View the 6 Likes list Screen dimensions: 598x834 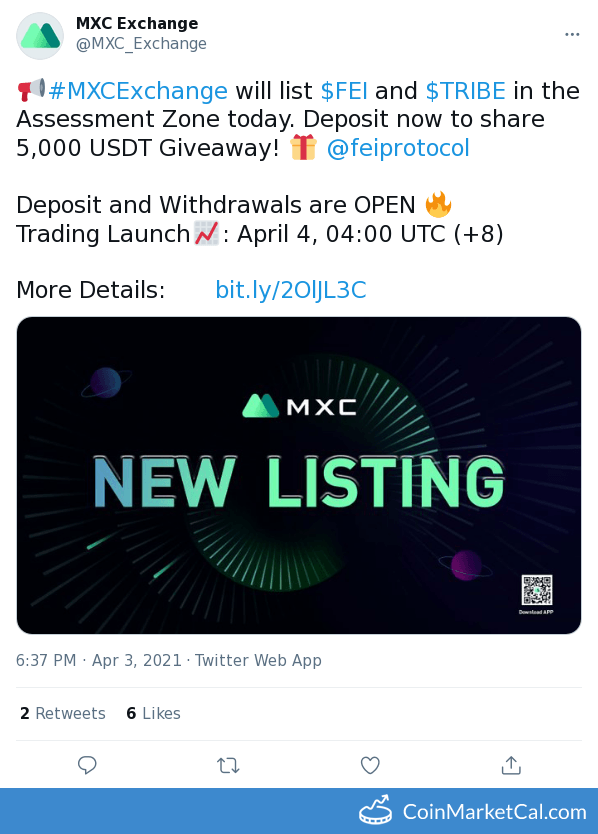click(153, 713)
